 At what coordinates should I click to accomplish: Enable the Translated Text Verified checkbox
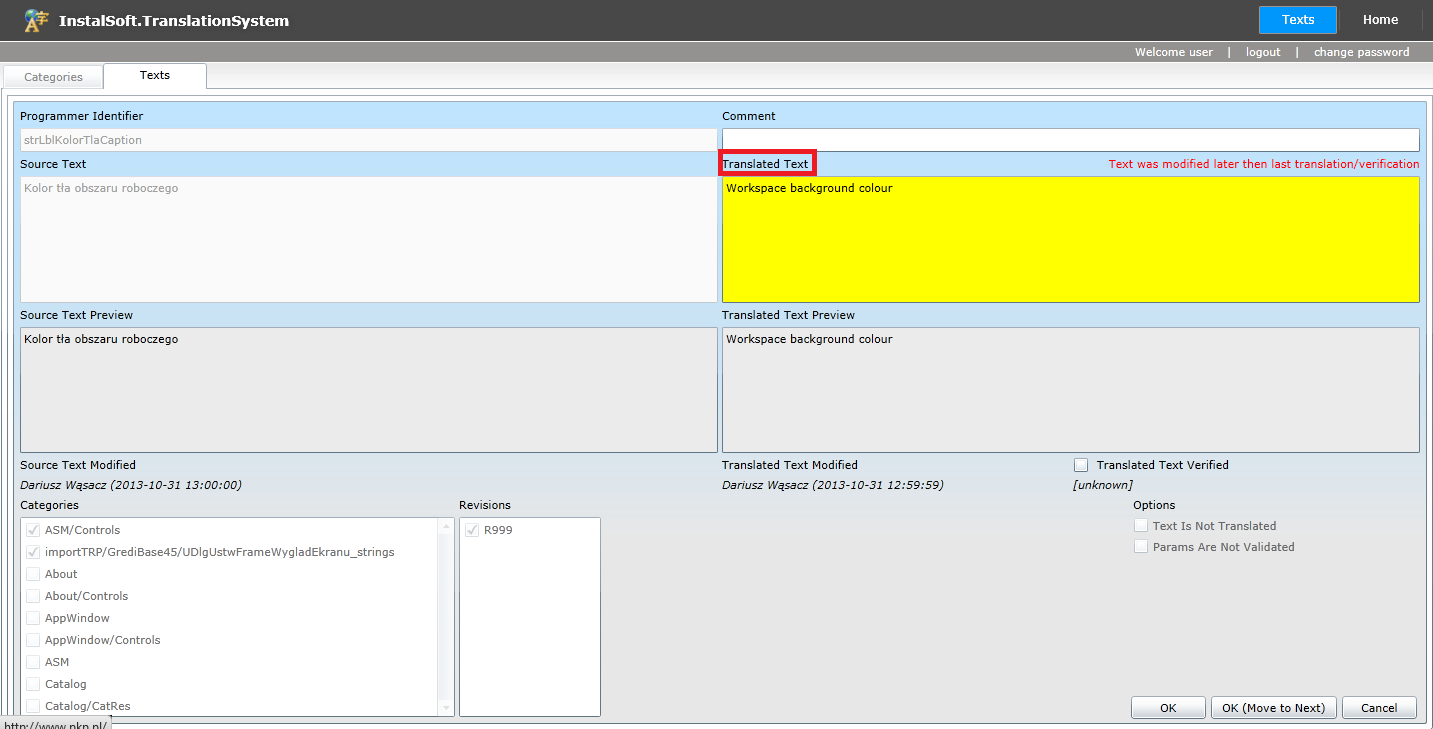pos(1081,465)
